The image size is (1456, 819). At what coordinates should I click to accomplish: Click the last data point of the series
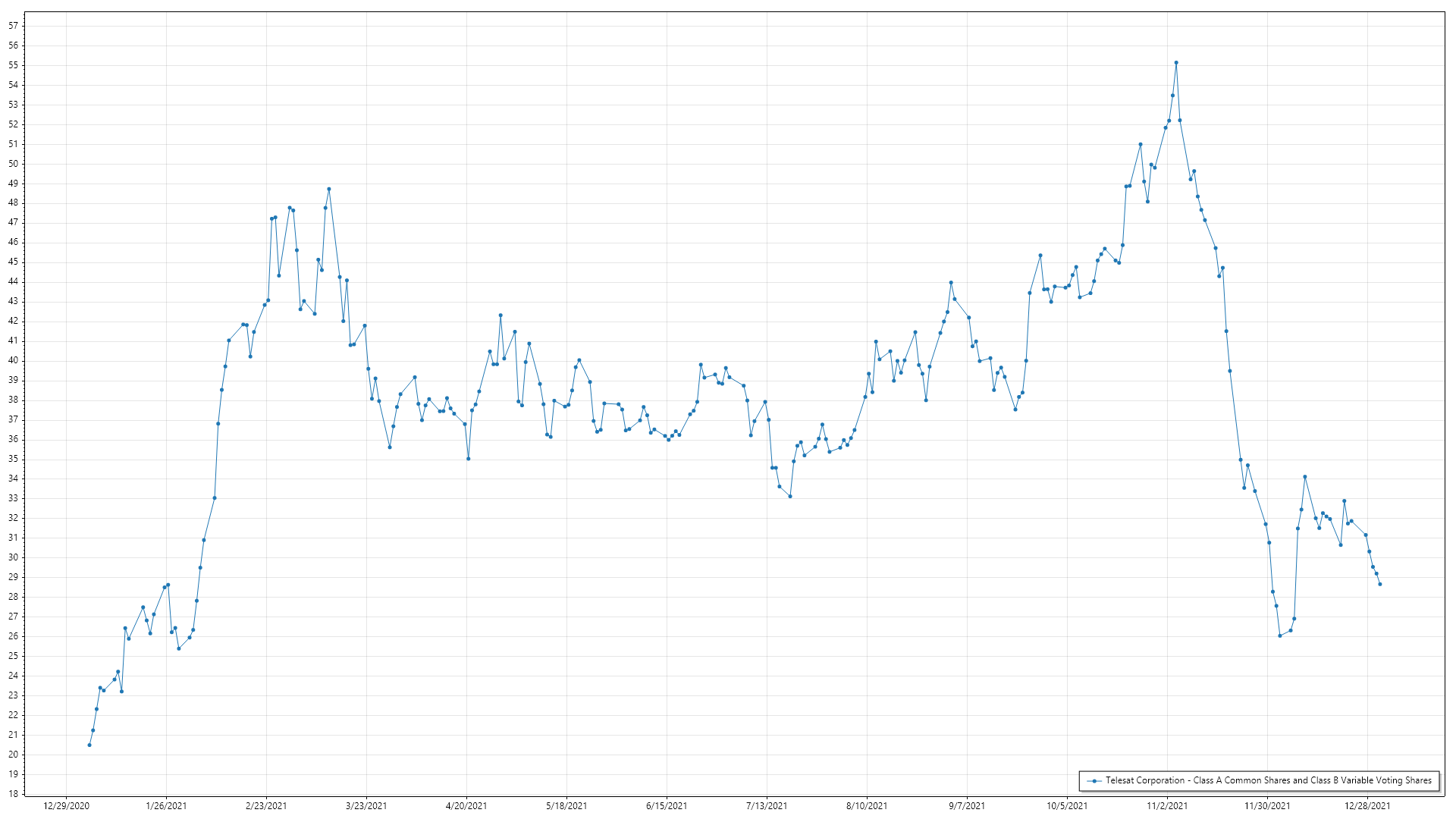click(x=1380, y=584)
